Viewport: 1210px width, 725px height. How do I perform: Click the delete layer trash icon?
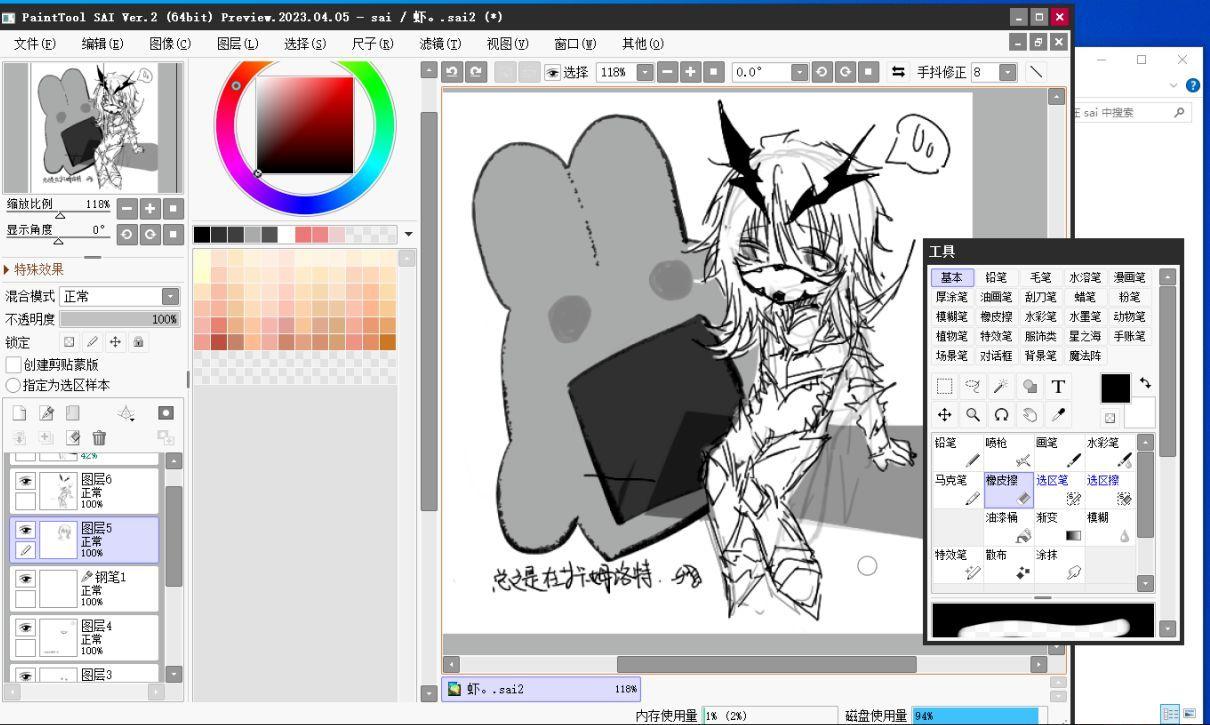tap(99, 438)
